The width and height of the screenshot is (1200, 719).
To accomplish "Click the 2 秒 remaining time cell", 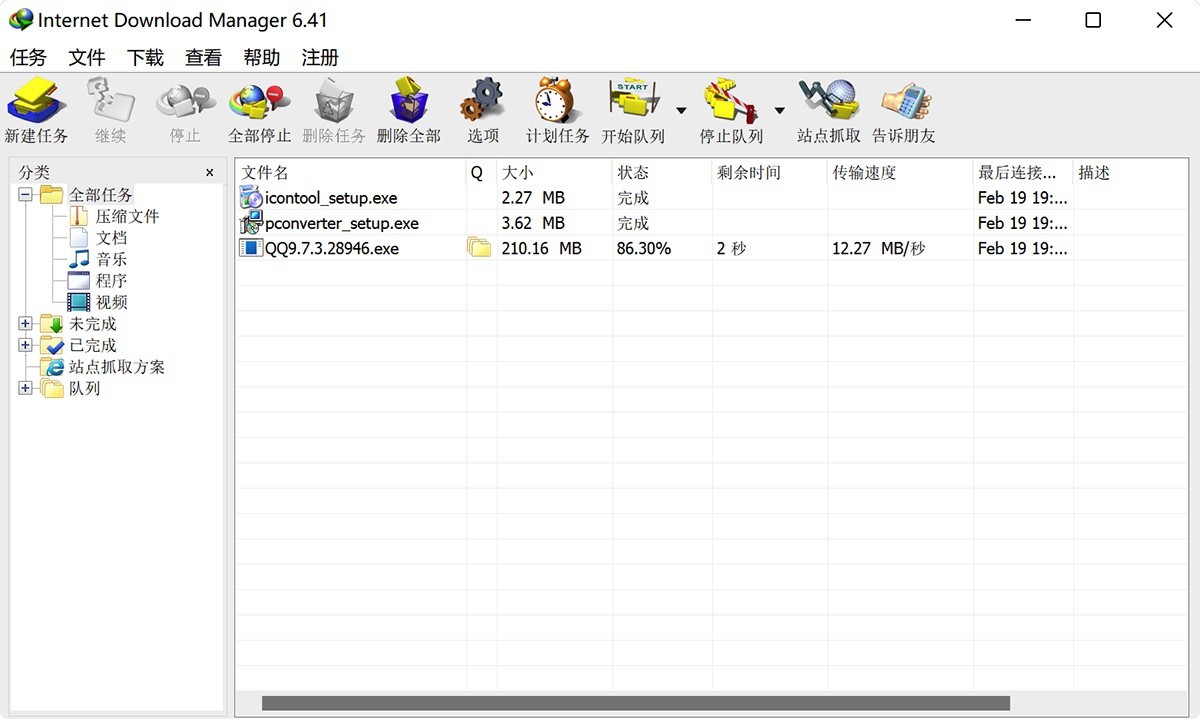I will pyautogui.click(x=731, y=248).
